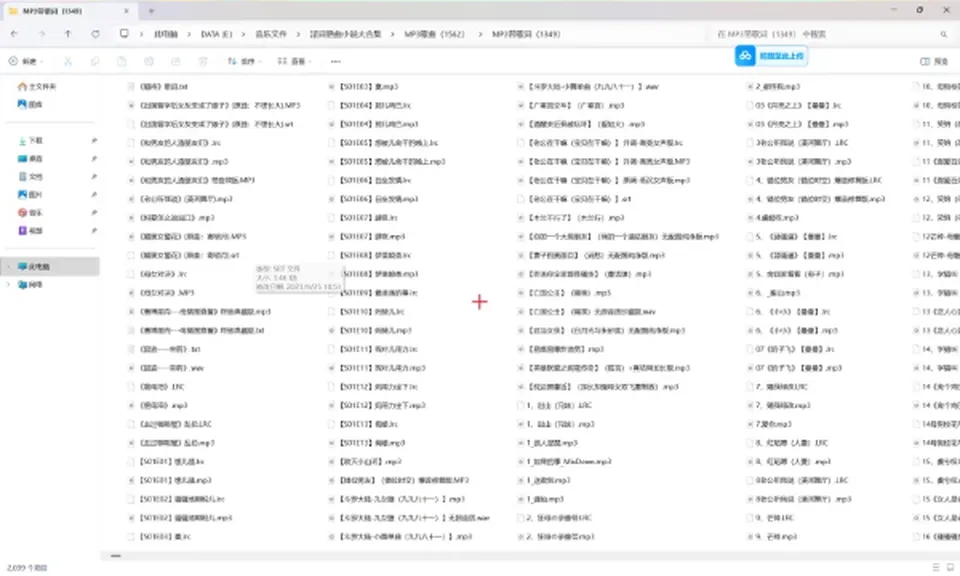Viewport: 960px width, 576px height.
Task: Open the Sort dropdown menu
Action: point(244,61)
